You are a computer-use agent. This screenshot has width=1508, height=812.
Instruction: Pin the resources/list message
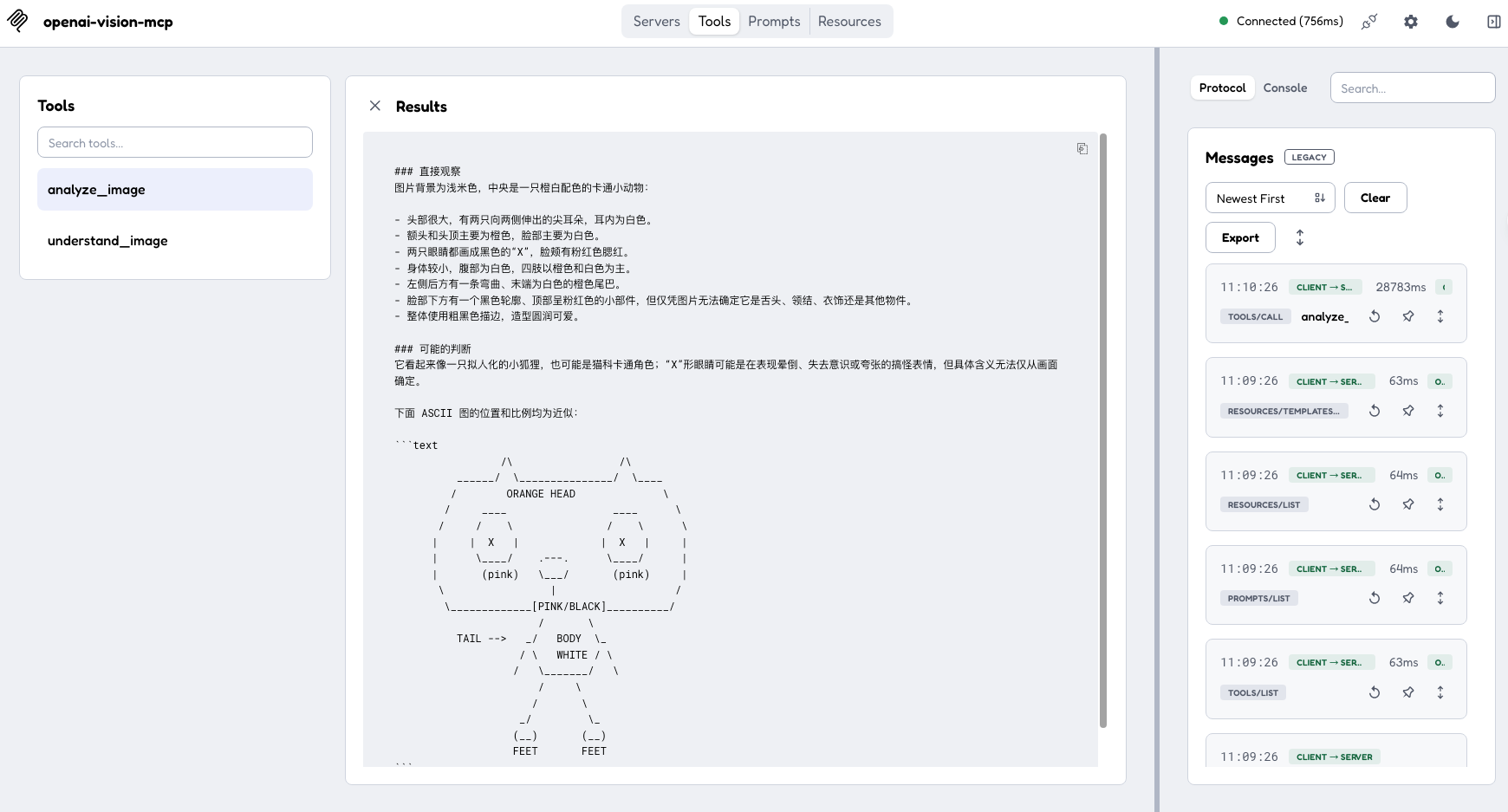click(x=1408, y=504)
